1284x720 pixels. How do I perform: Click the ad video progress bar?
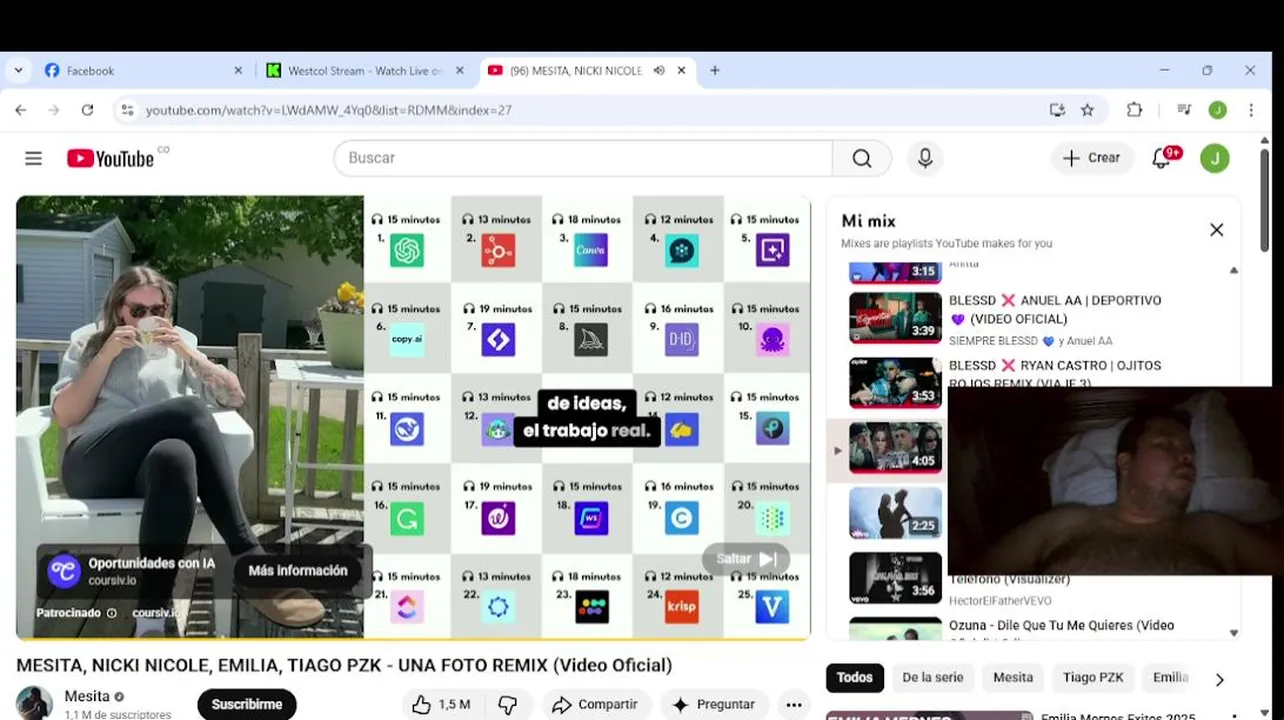click(x=413, y=638)
